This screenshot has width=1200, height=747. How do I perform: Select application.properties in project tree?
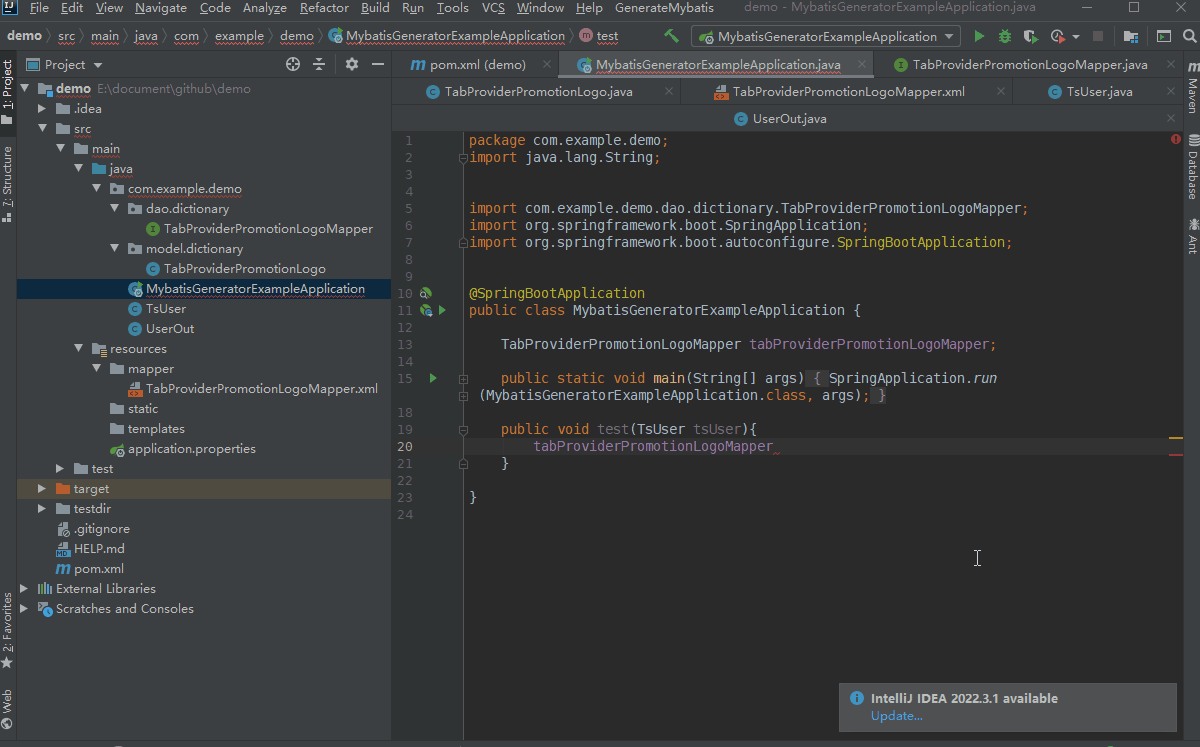coord(192,449)
